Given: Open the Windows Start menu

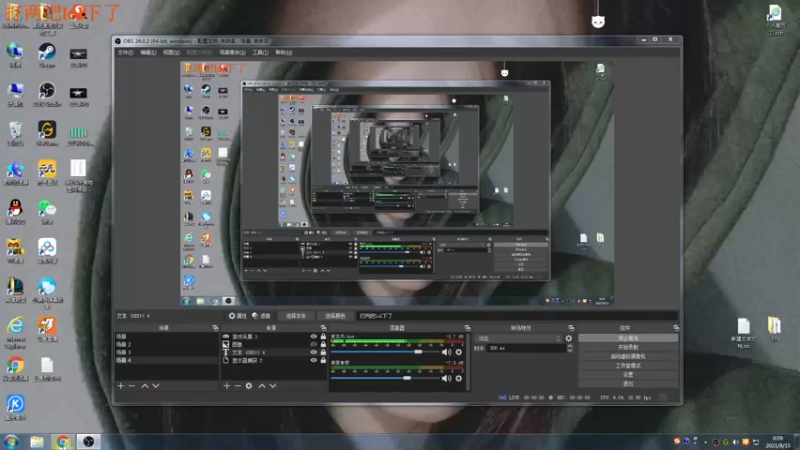Looking at the screenshot, I should point(11,442).
